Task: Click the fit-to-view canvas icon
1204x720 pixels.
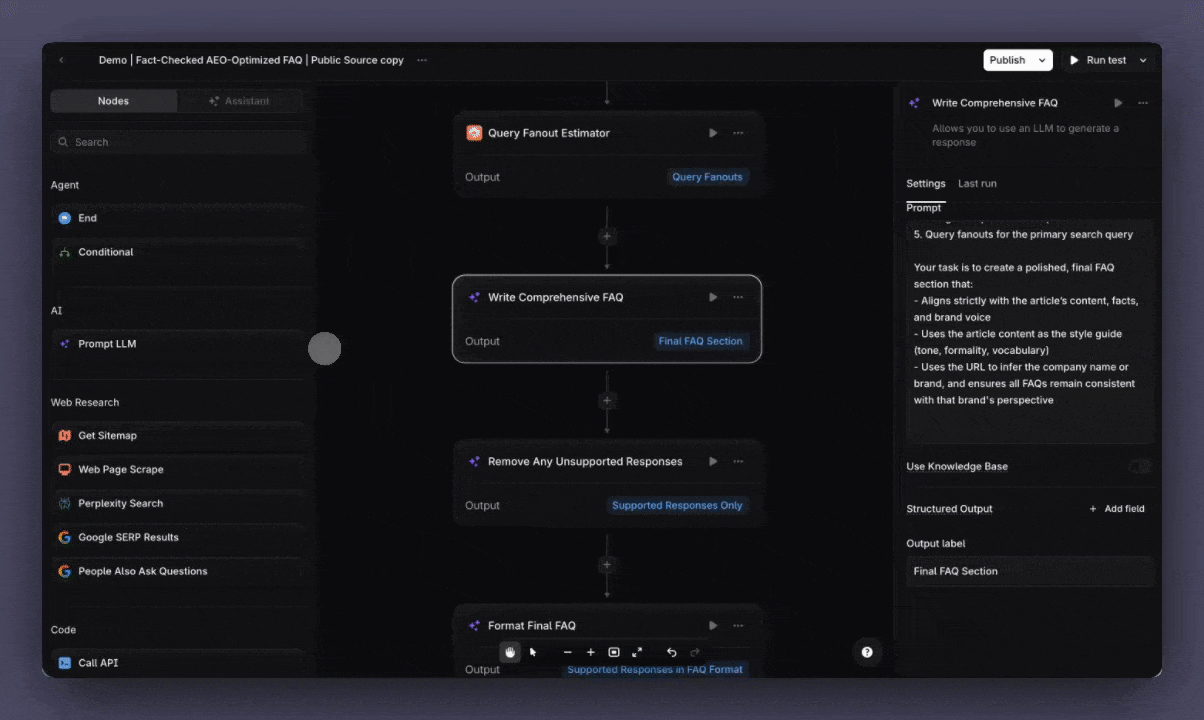Action: [x=614, y=652]
